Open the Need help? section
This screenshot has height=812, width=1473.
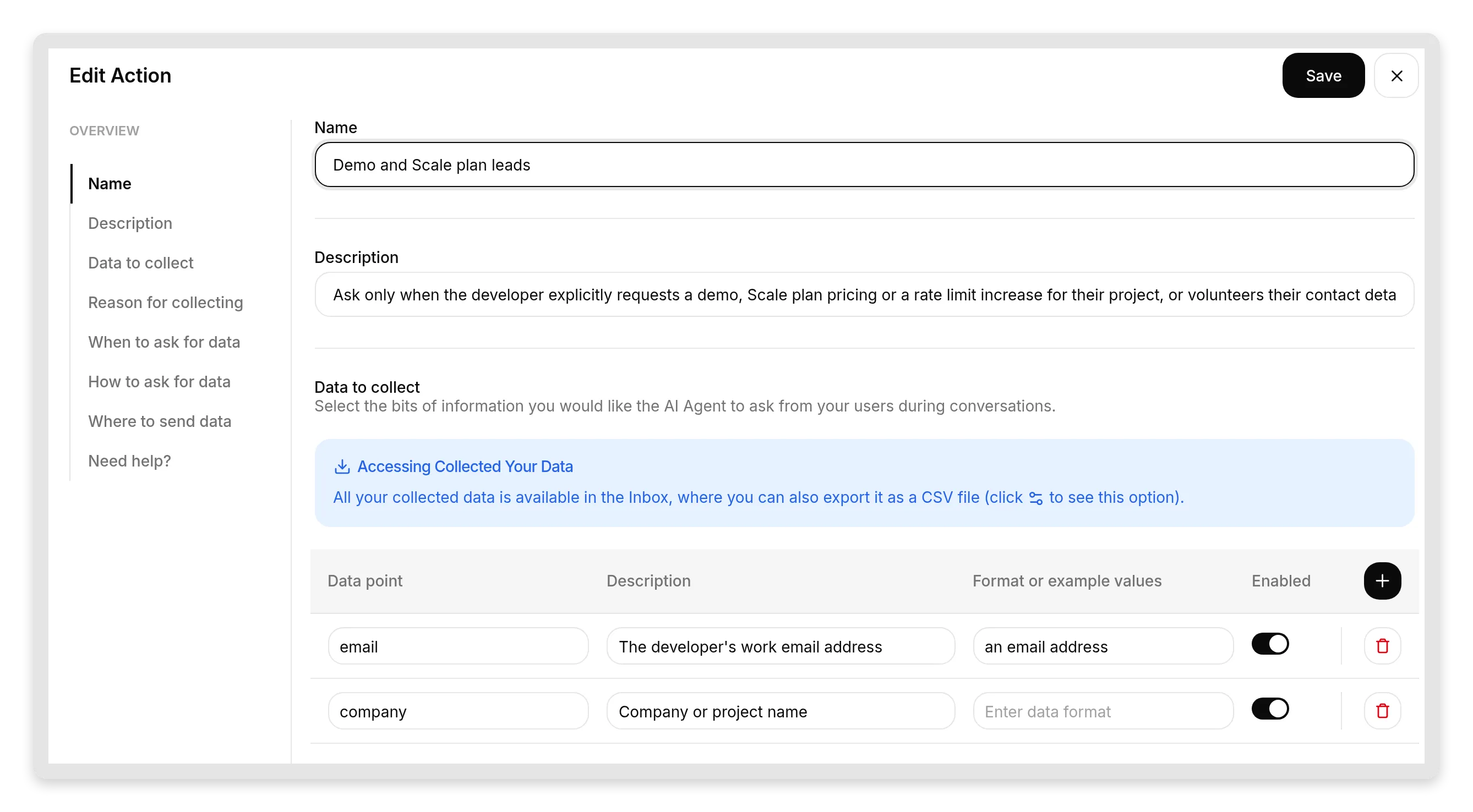(x=129, y=460)
